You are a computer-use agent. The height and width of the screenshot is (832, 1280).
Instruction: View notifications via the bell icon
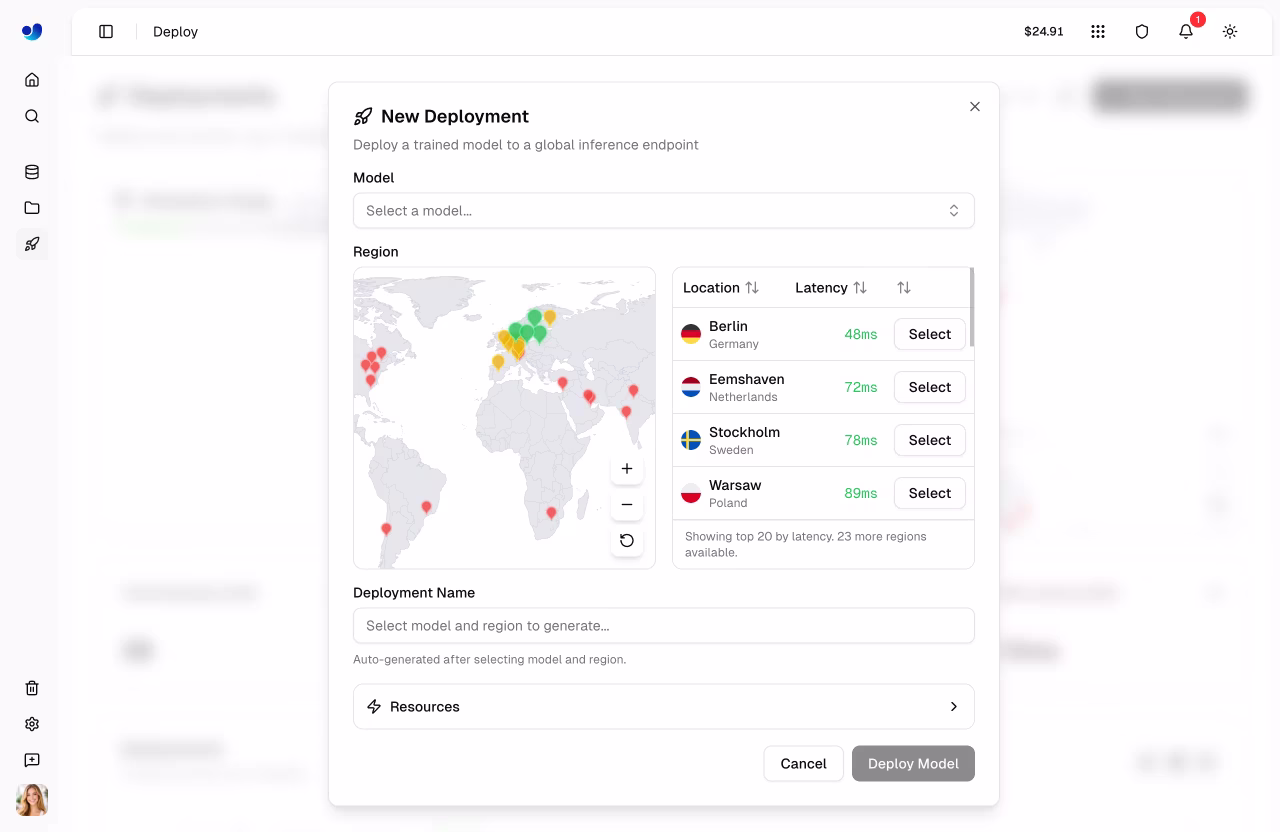click(x=1186, y=31)
